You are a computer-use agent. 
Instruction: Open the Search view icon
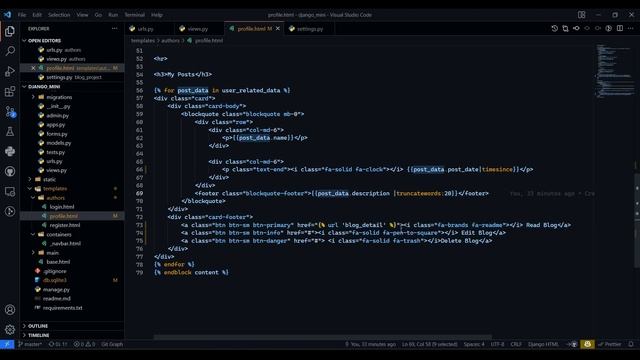coord(10,51)
